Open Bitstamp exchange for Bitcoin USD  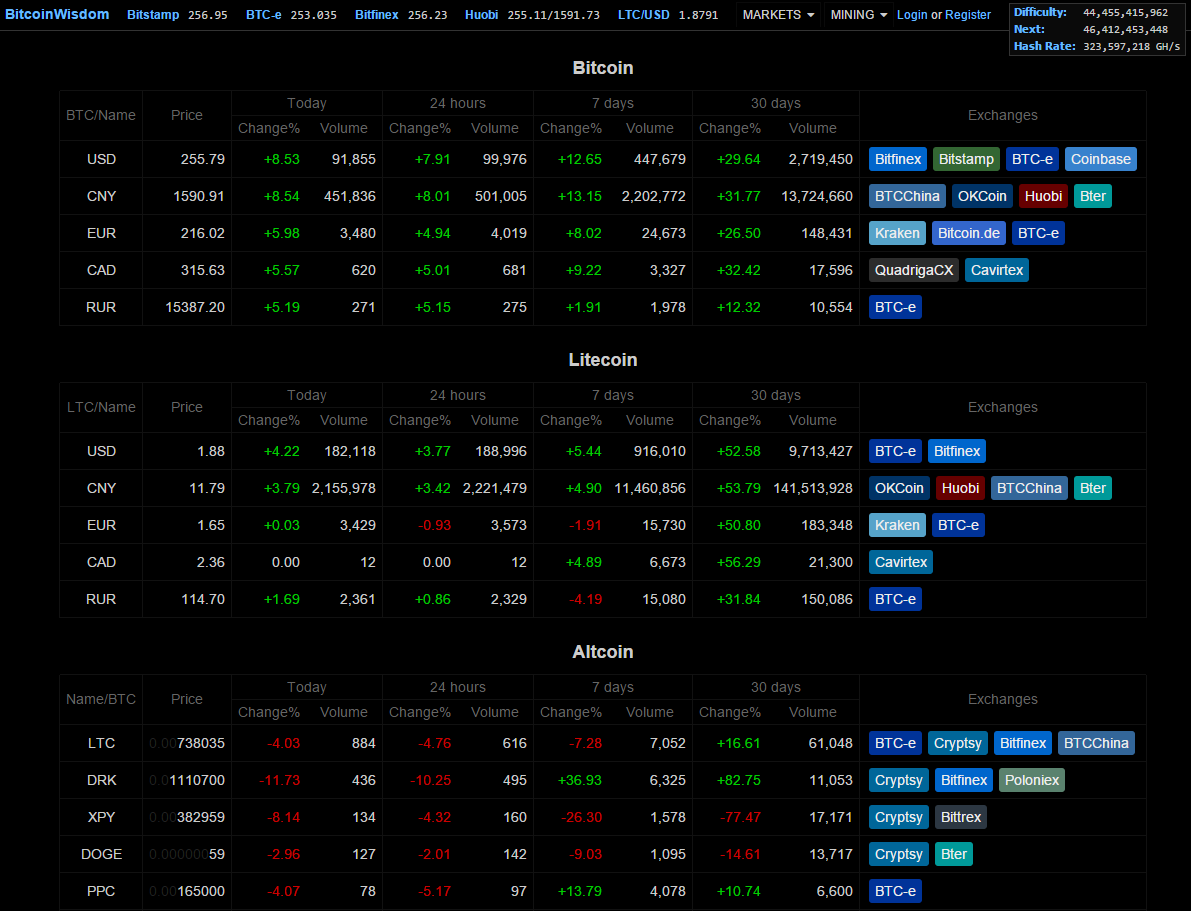click(966, 160)
